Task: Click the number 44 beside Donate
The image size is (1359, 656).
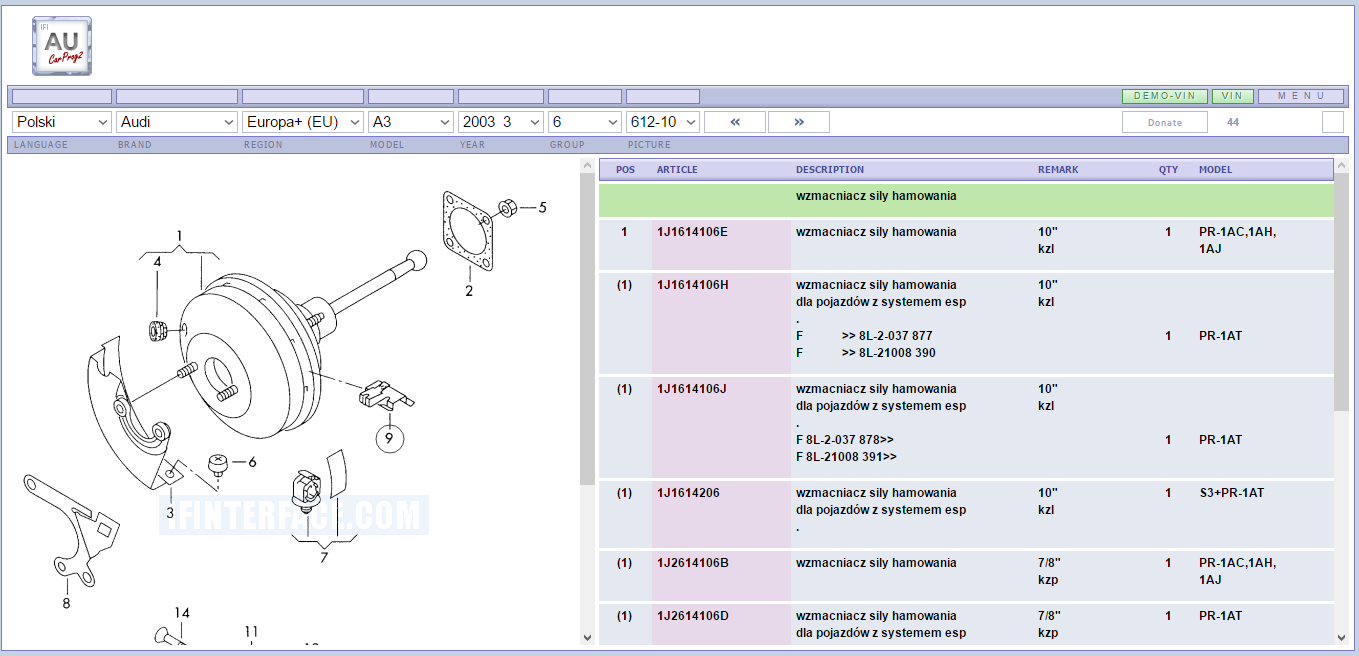Action: (1233, 122)
